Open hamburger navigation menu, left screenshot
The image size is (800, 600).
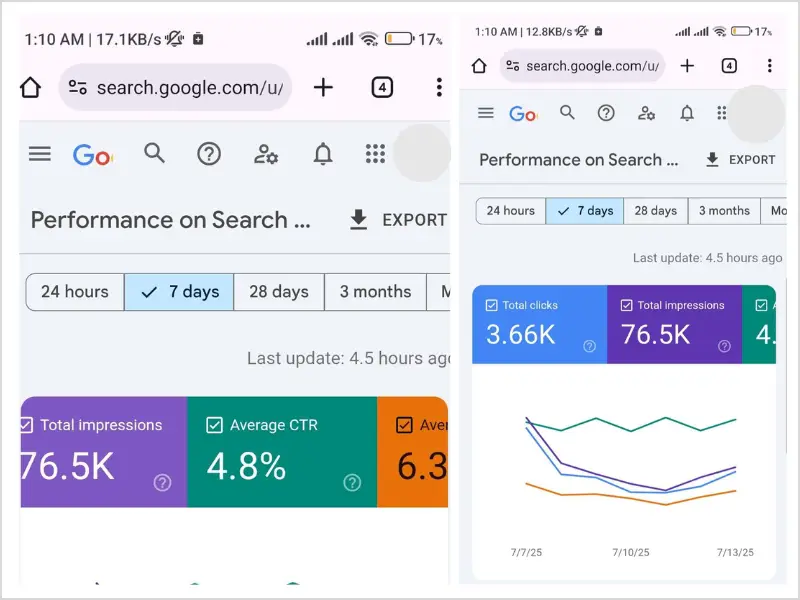(40, 154)
